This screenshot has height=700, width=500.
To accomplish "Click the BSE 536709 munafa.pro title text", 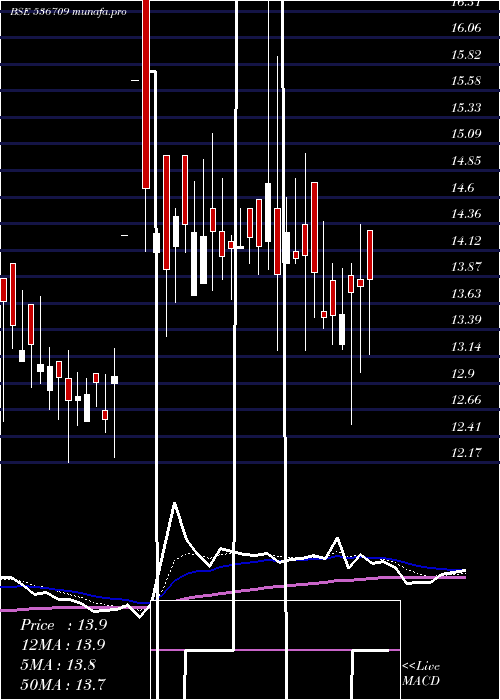I will coord(68,12).
